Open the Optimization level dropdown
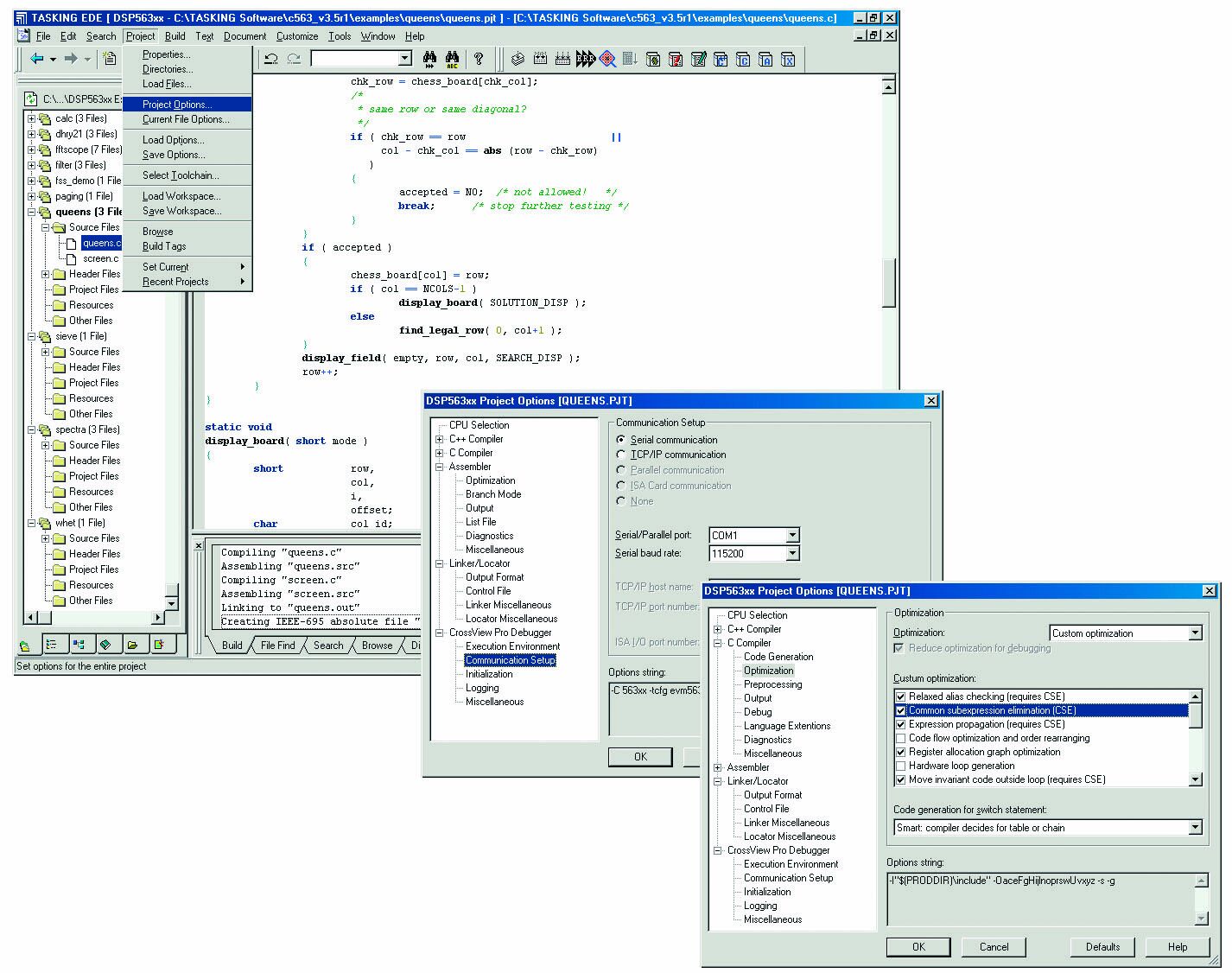 pos(1195,633)
